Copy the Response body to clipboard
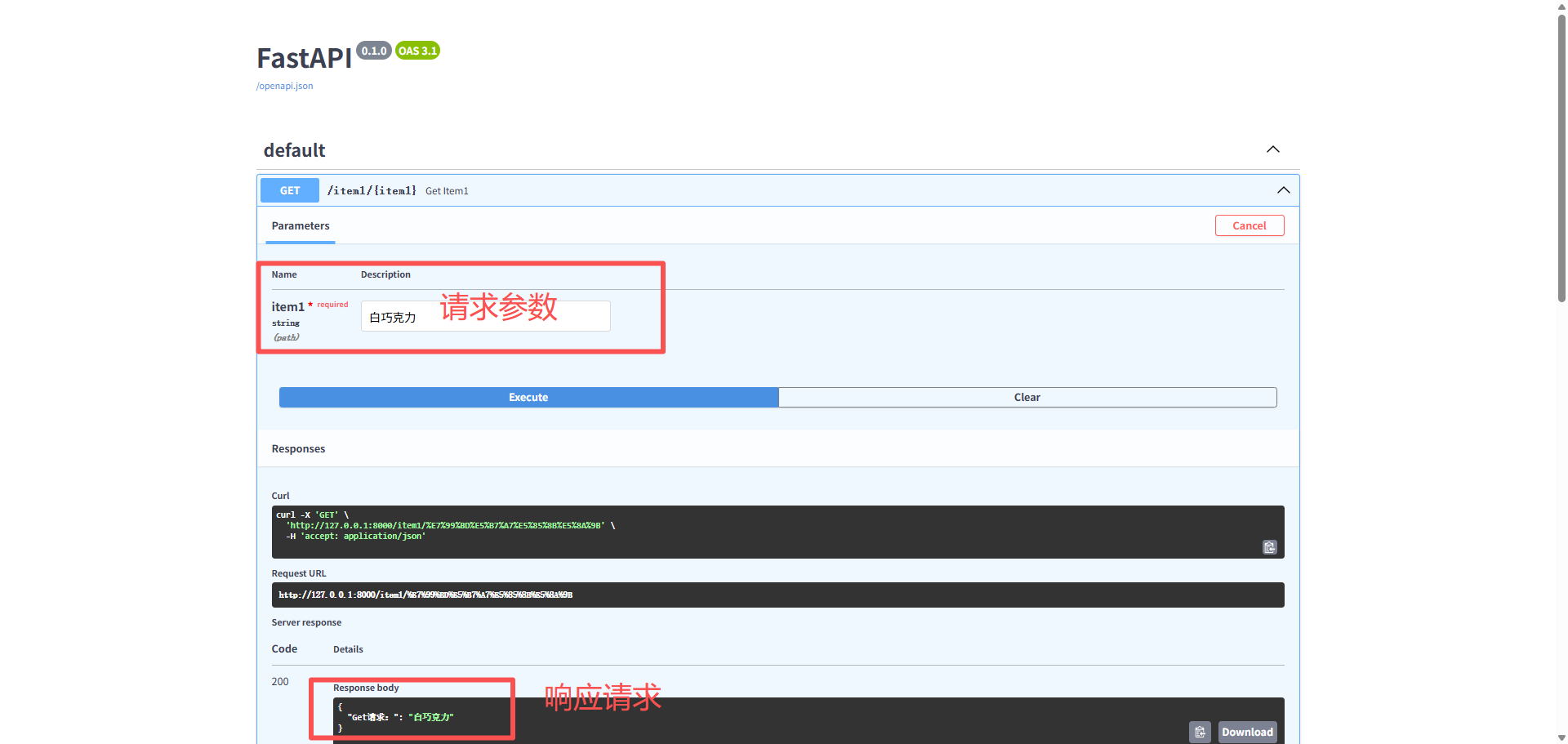This screenshot has height=744, width=1568. tap(1200, 732)
